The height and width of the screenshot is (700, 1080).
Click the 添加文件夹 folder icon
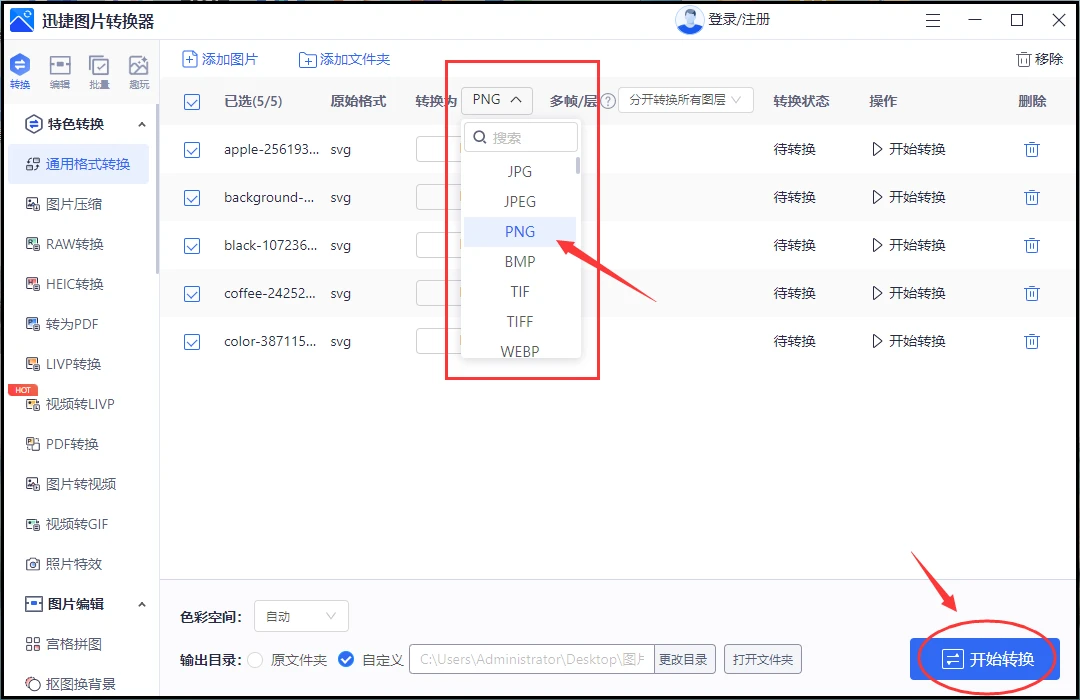[x=307, y=60]
